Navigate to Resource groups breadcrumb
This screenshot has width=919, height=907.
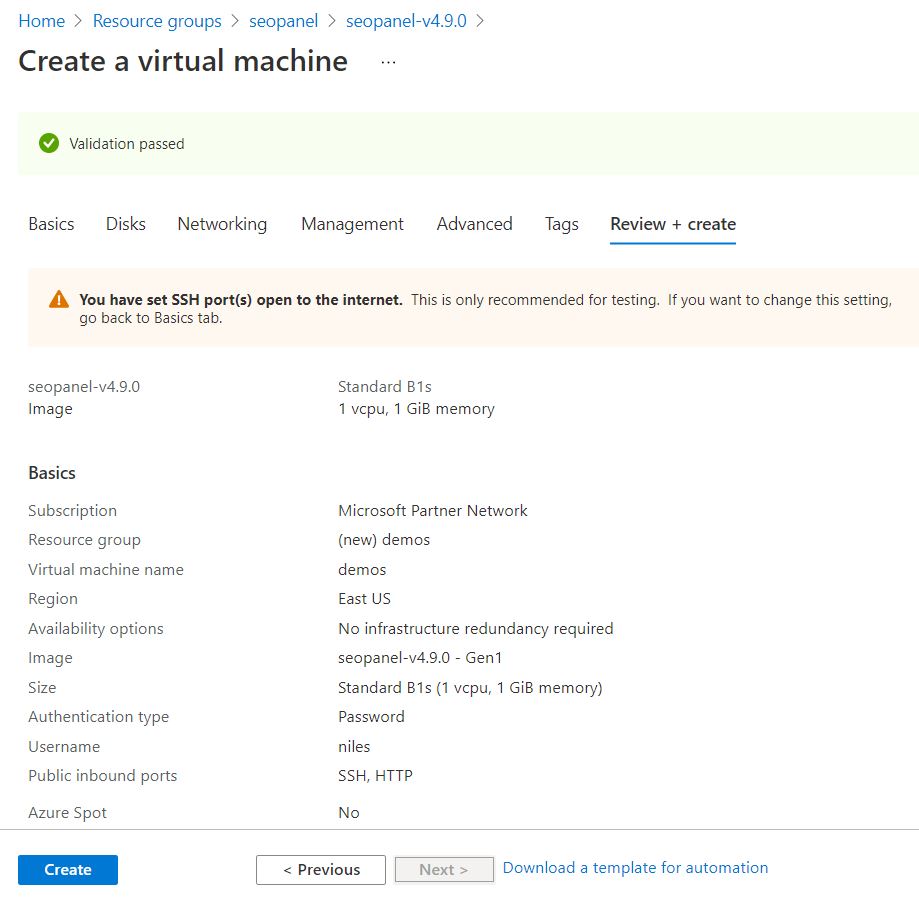click(157, 21)
